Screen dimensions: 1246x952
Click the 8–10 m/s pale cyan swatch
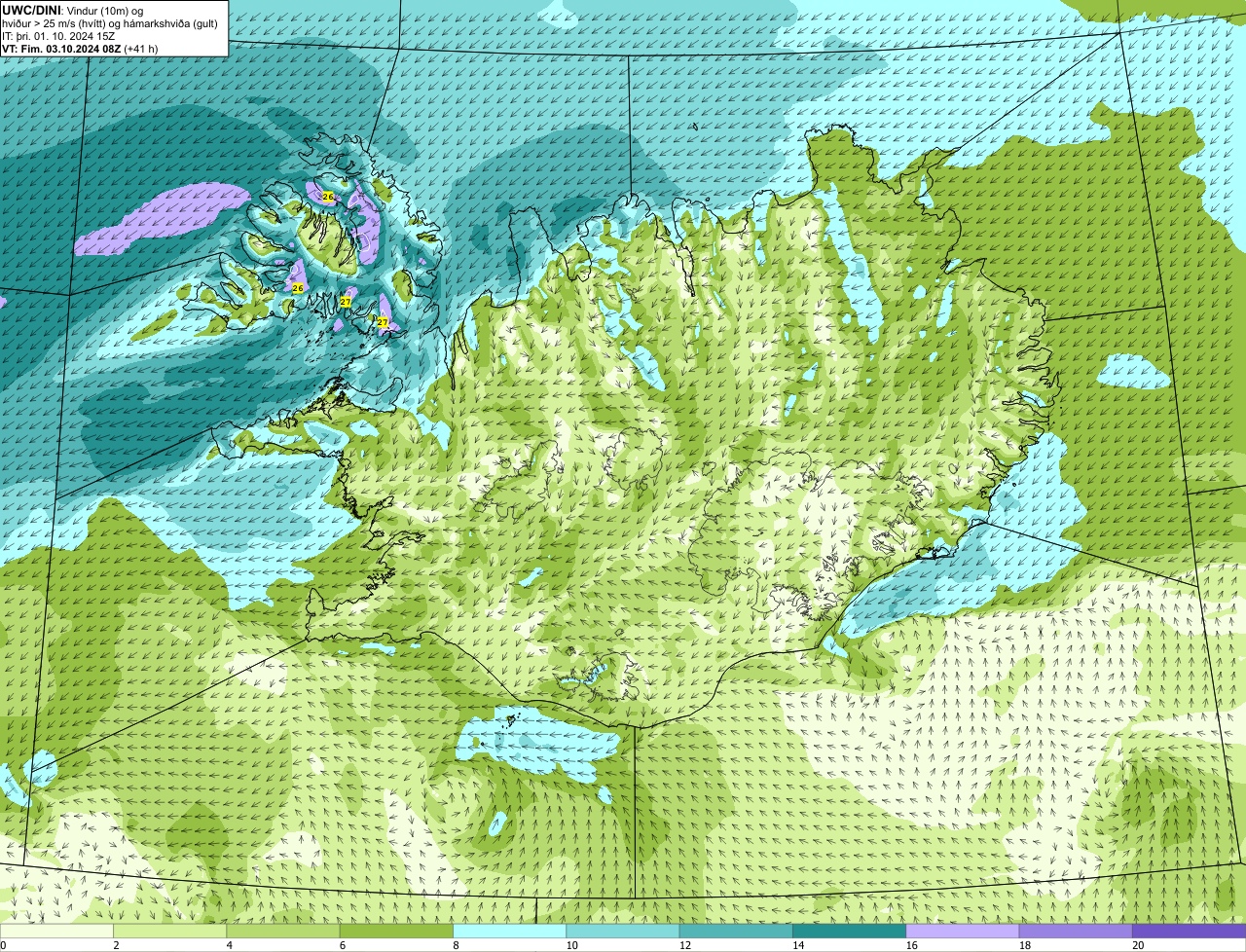[x=509, y=932]
